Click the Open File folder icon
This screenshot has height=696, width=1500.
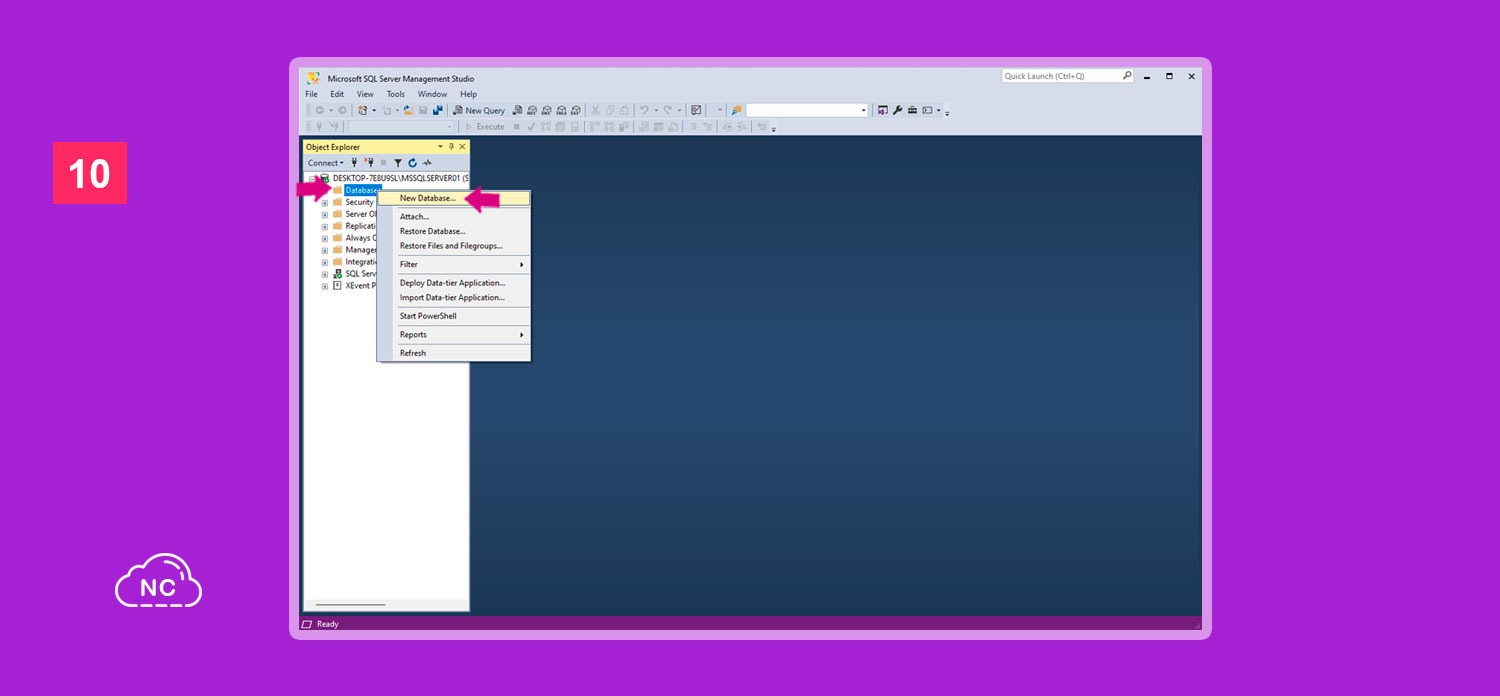(408, 110)
